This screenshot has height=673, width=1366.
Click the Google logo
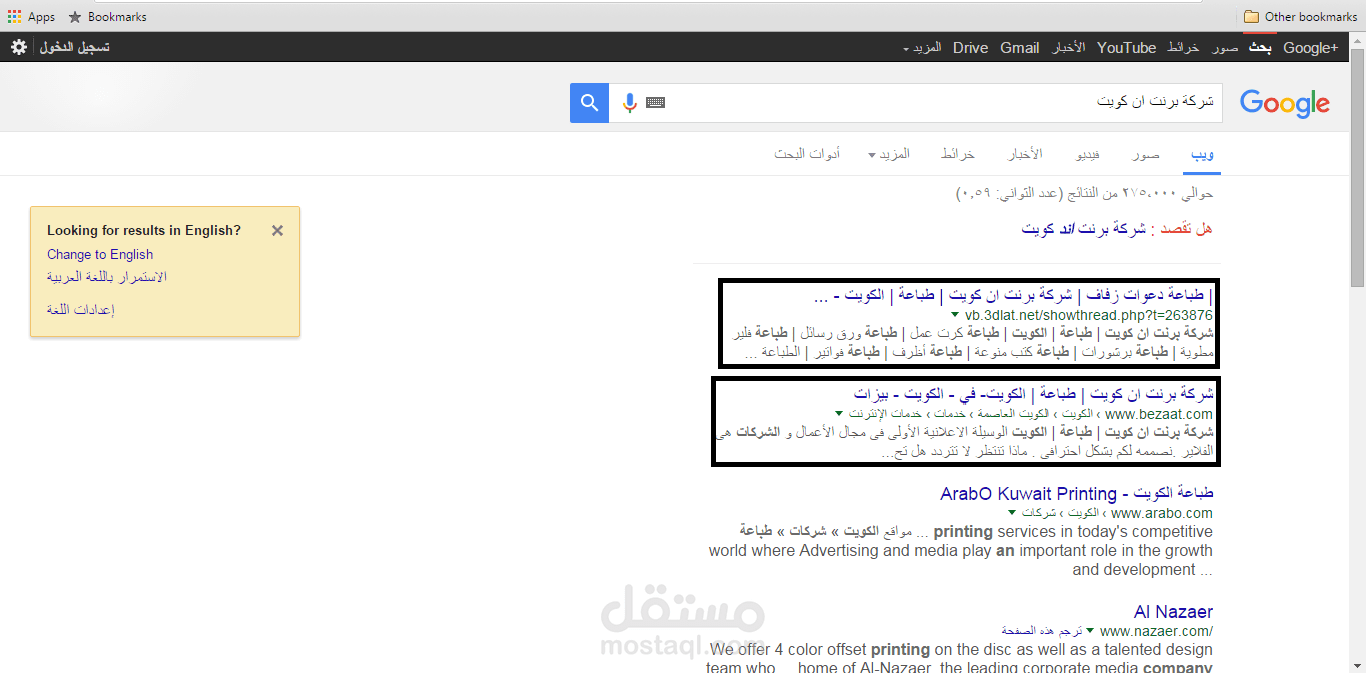click(1285, 103)
